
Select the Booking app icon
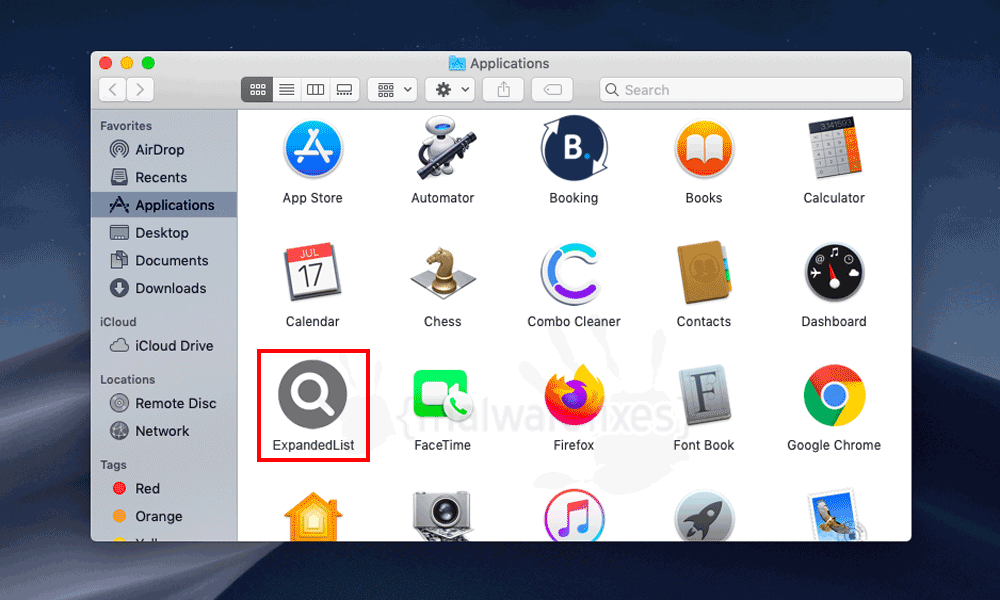(574, 148)
